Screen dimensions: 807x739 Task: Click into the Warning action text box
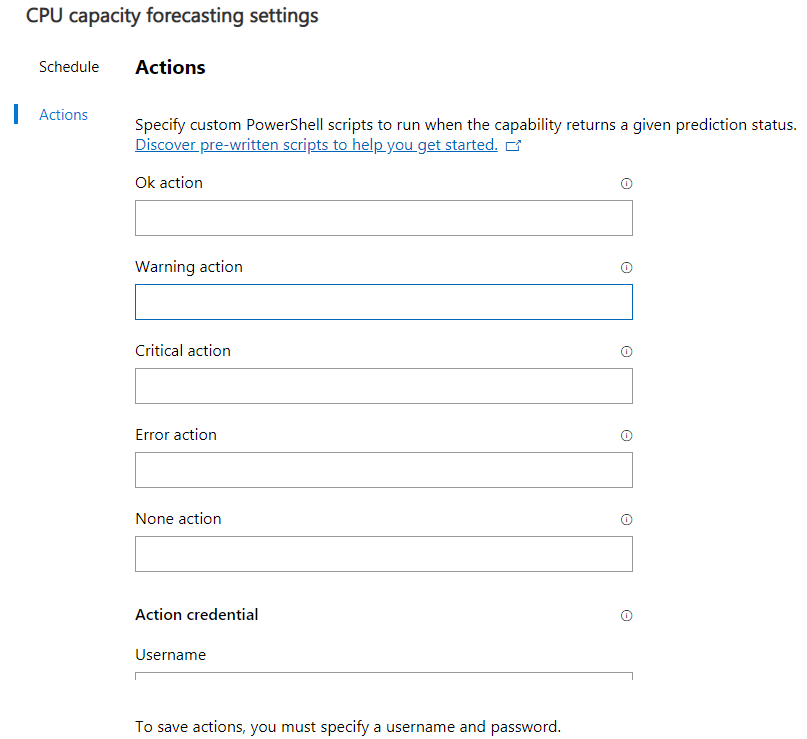pyautogui.click(x=383, y=302)
